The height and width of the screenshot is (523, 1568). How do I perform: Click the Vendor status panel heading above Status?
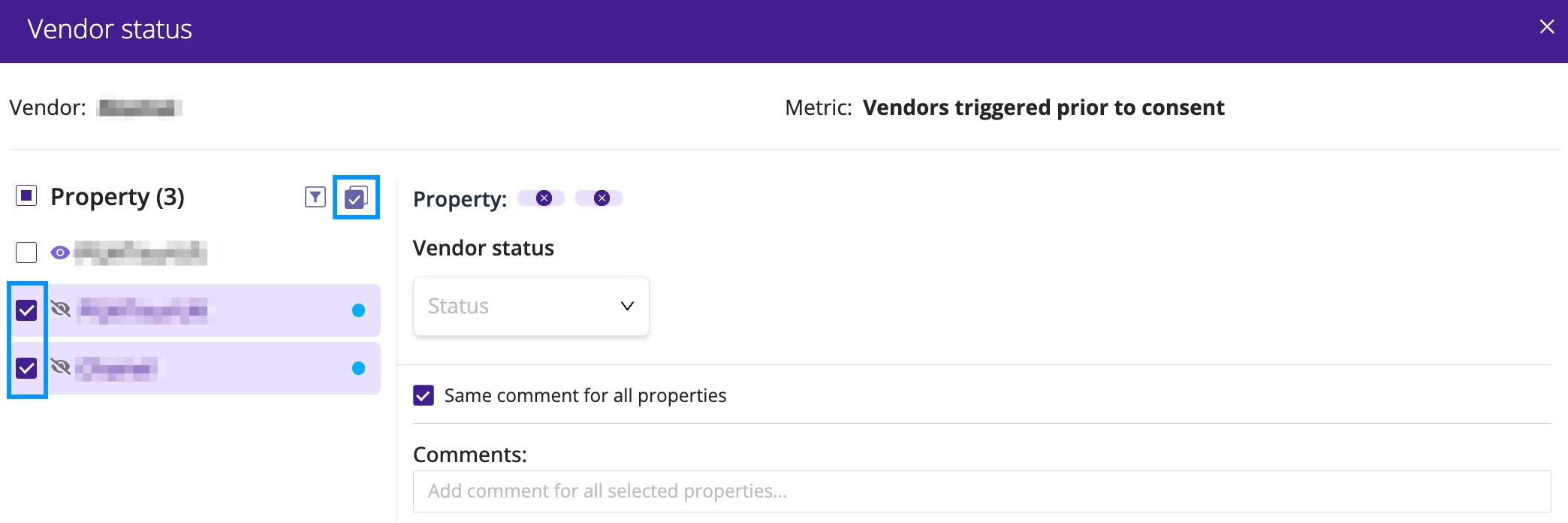[x=483, y=248]
